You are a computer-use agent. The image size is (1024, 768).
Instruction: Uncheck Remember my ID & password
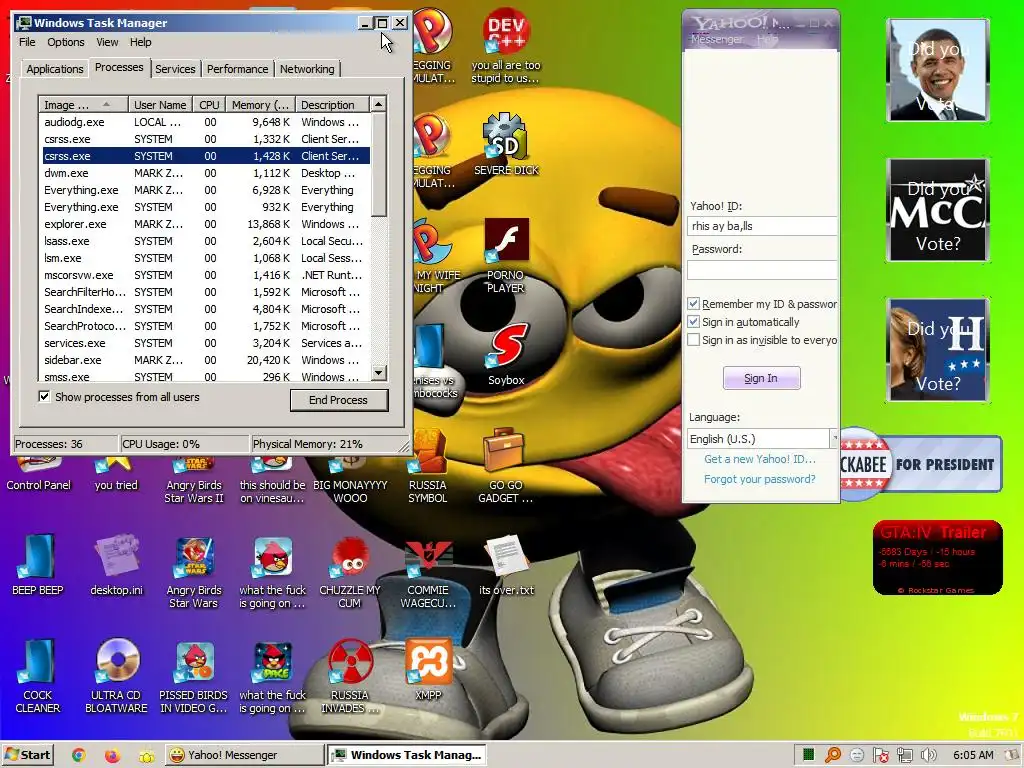point(694,304)
